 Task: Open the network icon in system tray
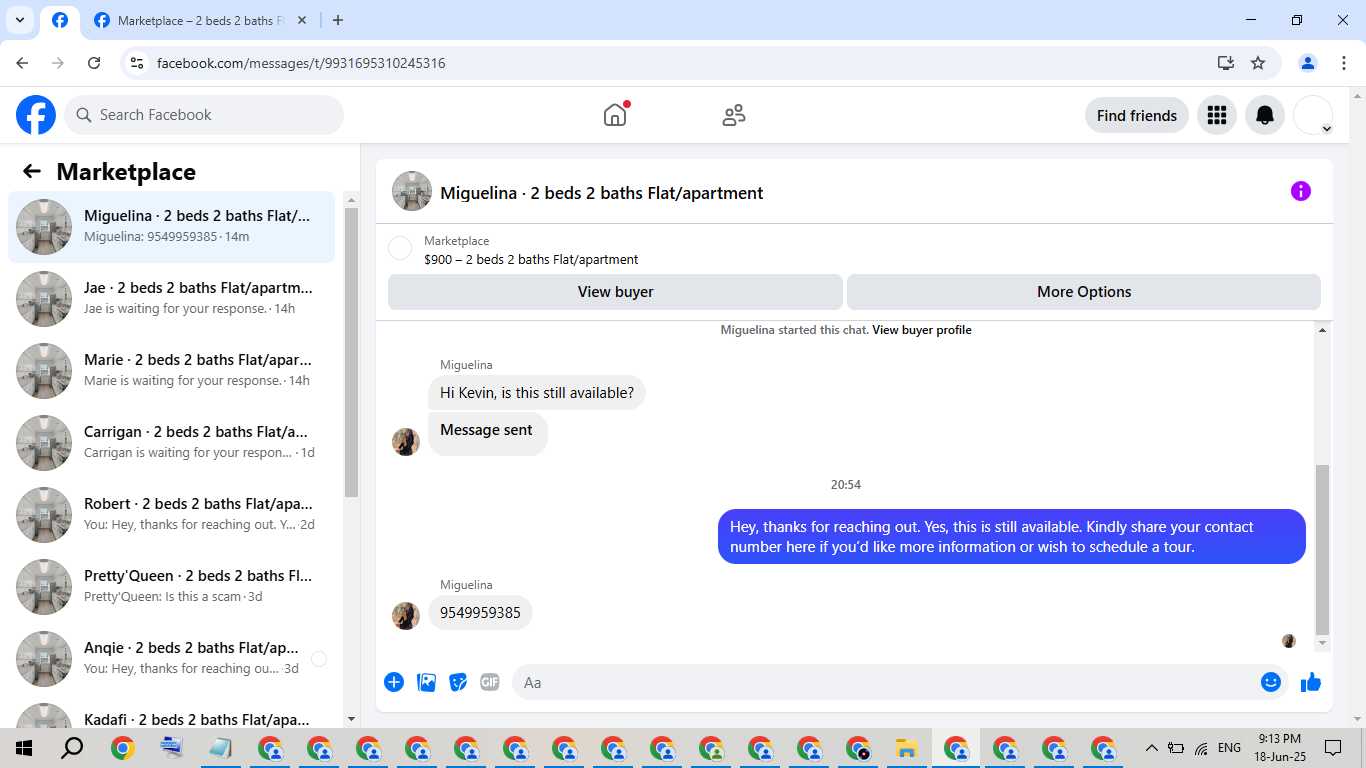coord(1201,747)
